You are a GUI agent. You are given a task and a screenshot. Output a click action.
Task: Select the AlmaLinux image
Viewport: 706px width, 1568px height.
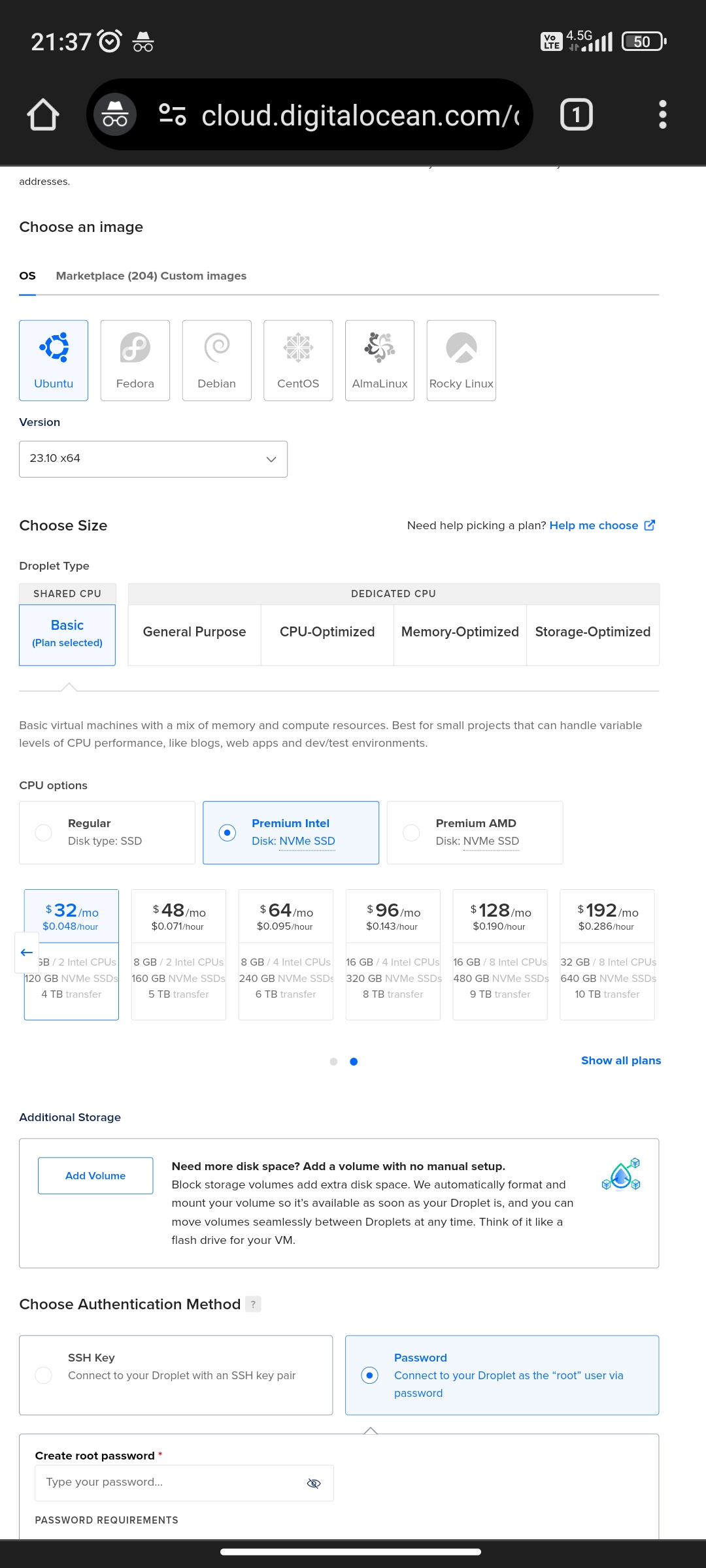click(x=380, y=361)
